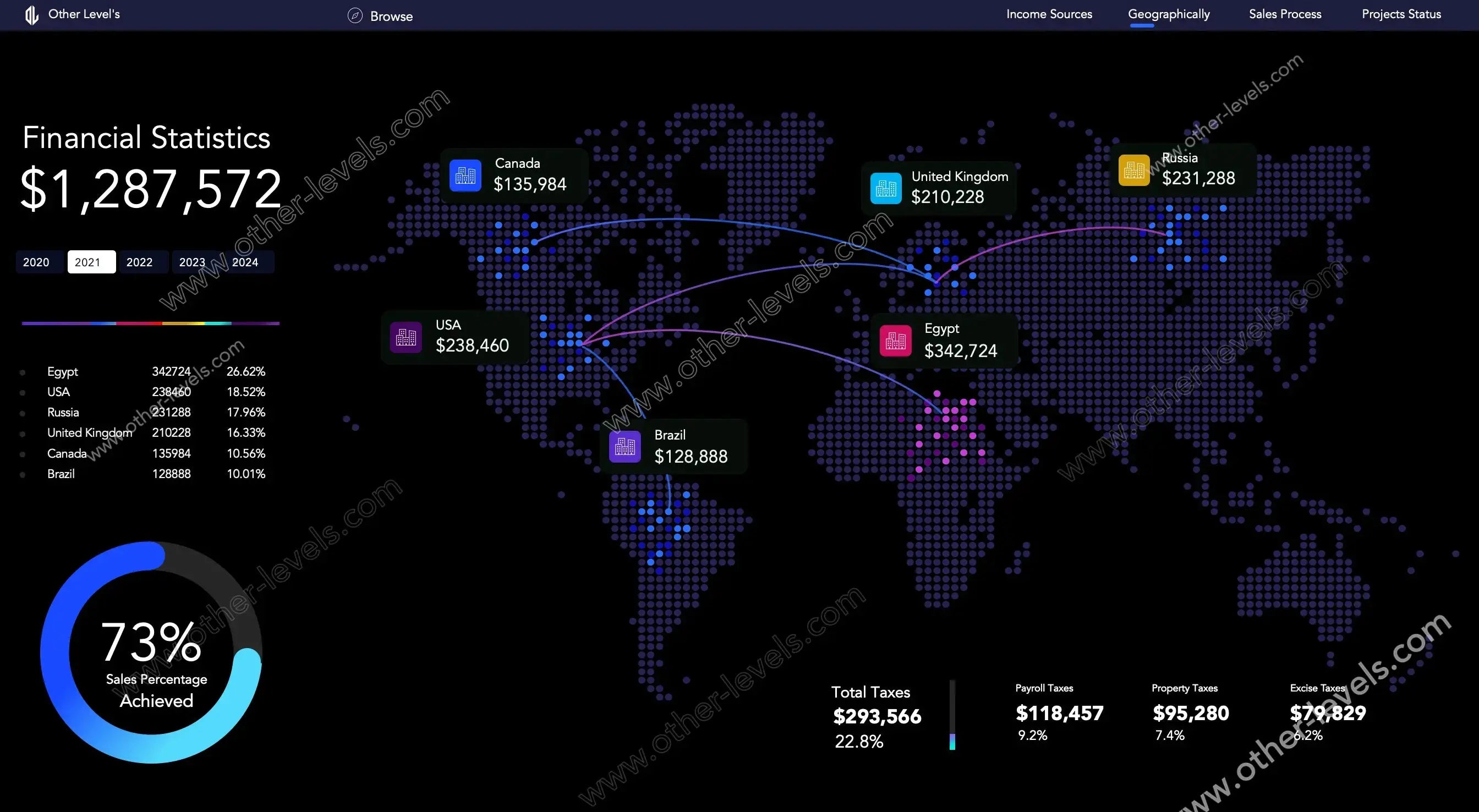Click the purple USA building icon
This screenshot has height=812, width=1479.
(x=406, y=337)
